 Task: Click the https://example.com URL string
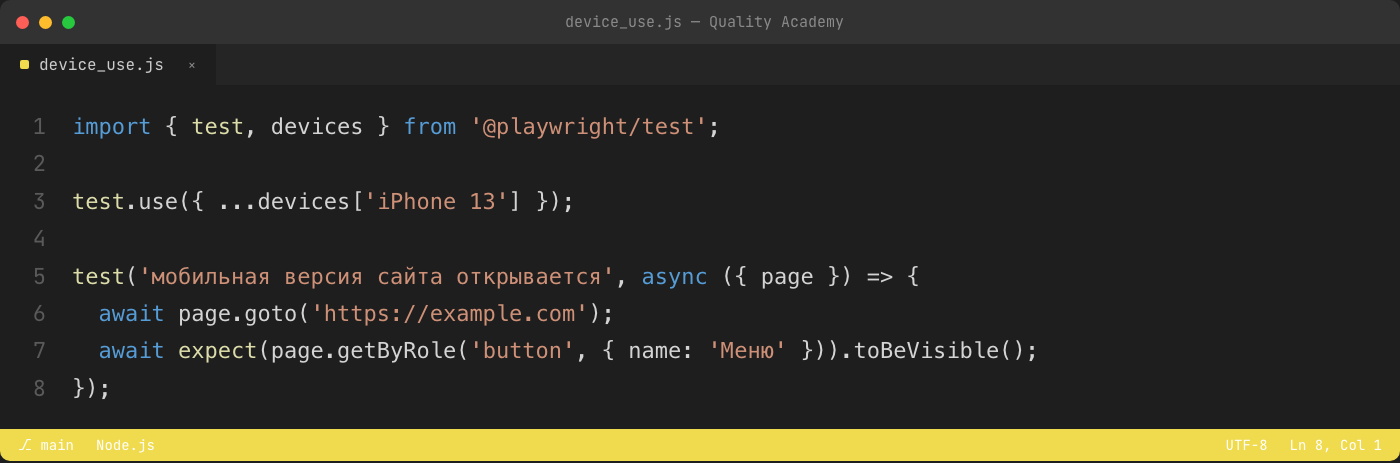pos(450,314)
